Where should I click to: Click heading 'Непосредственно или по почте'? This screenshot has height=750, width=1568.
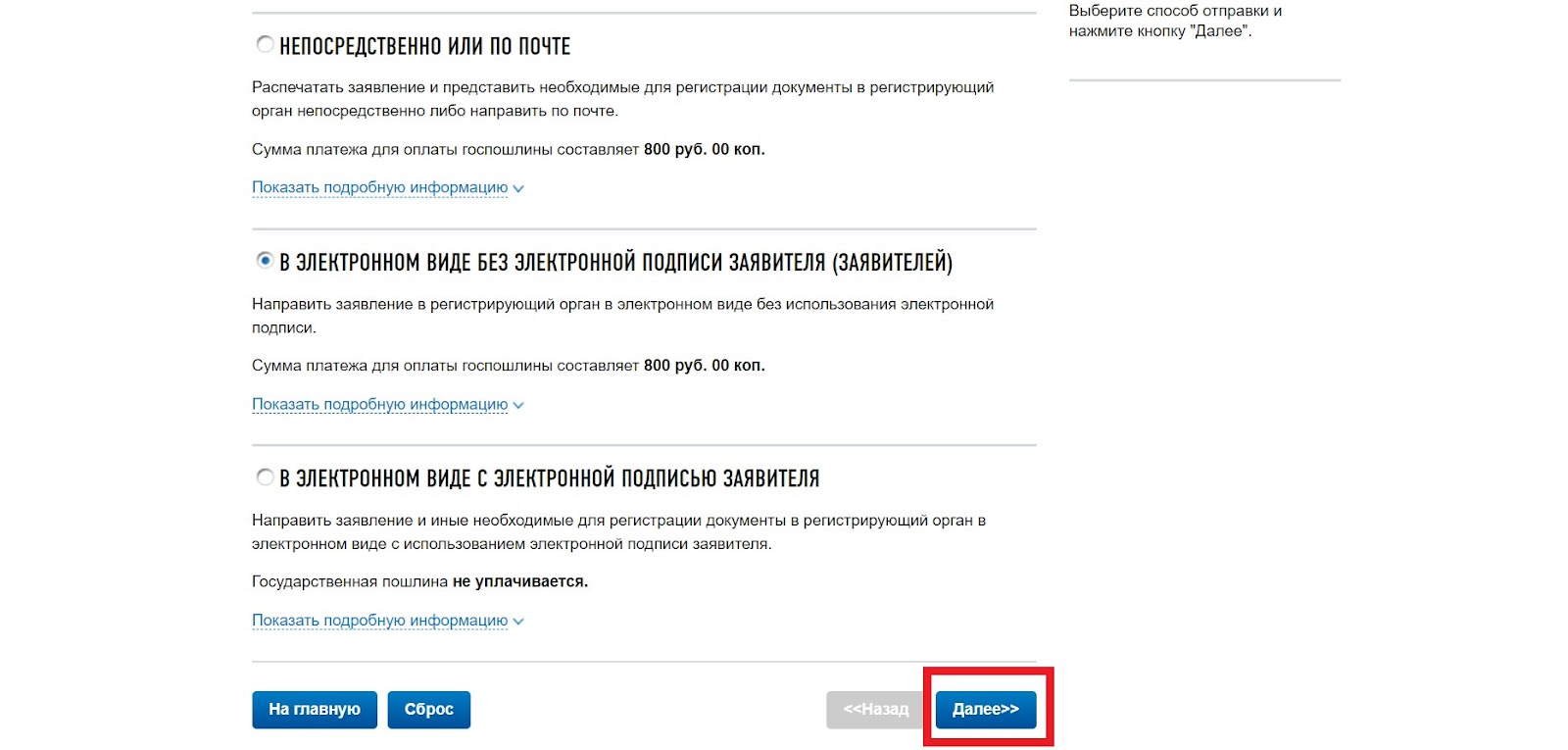coord(425,46)
